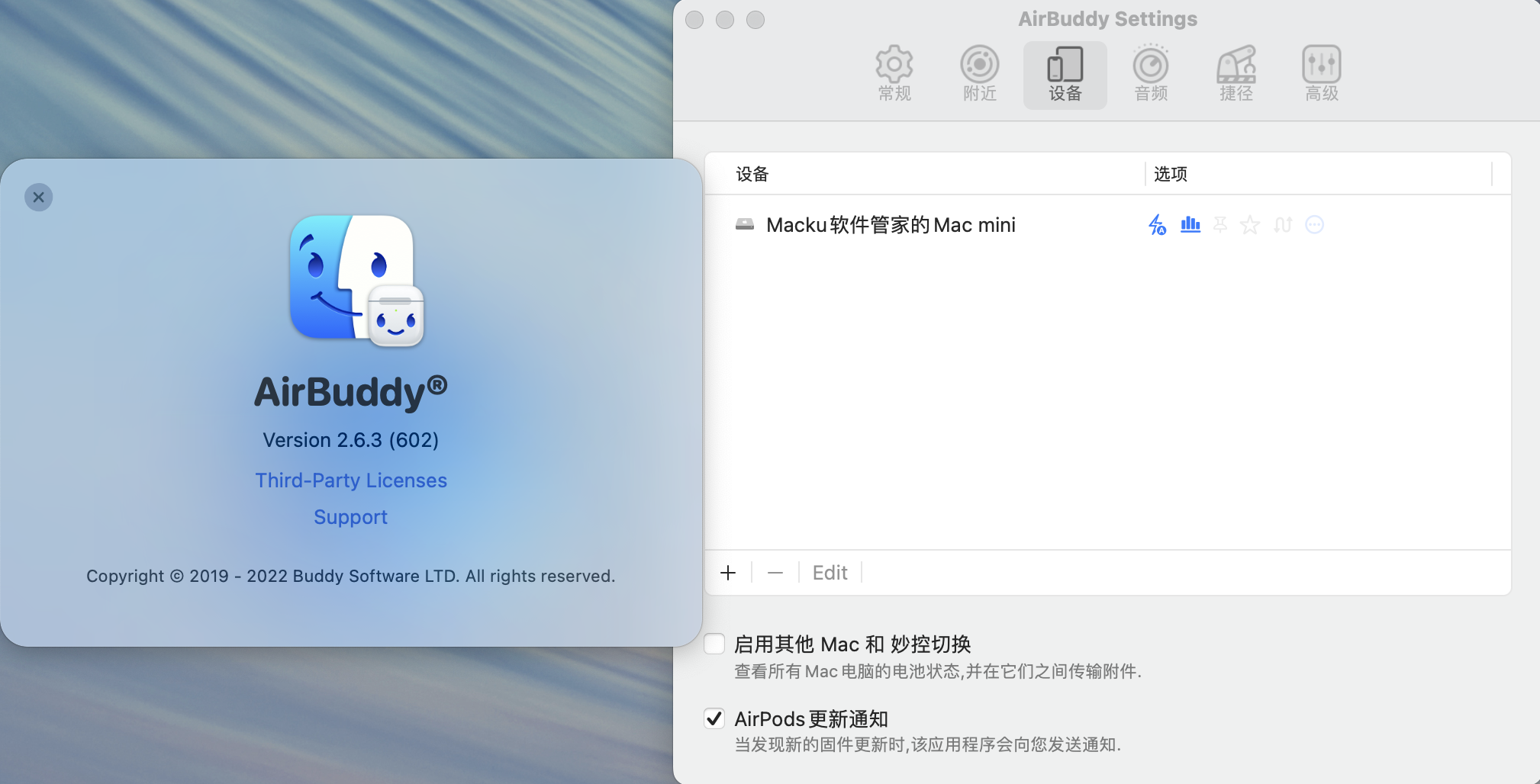Image resolution: width=1540 pixels, height=784 pixels.
Task: Click the copyright Buddy Software LTD text
Action: [351, 576]
